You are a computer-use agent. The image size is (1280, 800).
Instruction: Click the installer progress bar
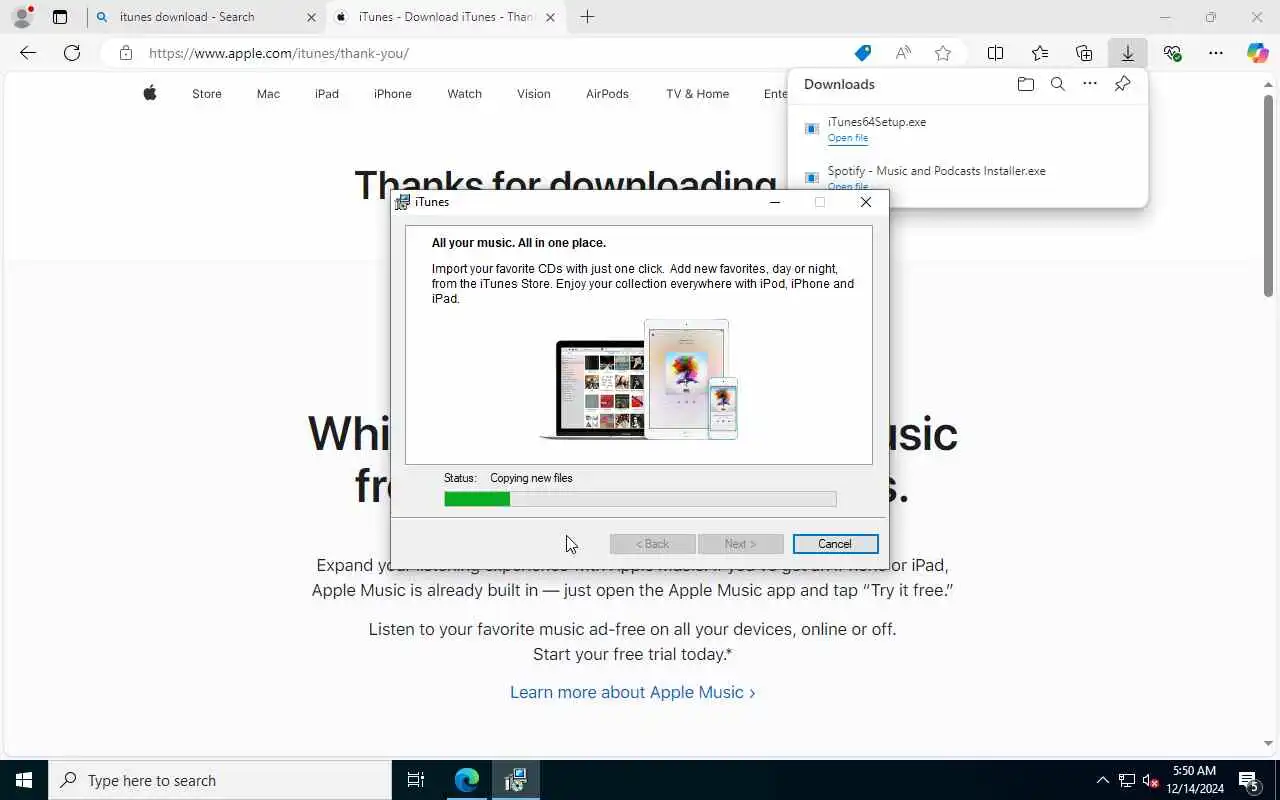[x=640, y=499]
